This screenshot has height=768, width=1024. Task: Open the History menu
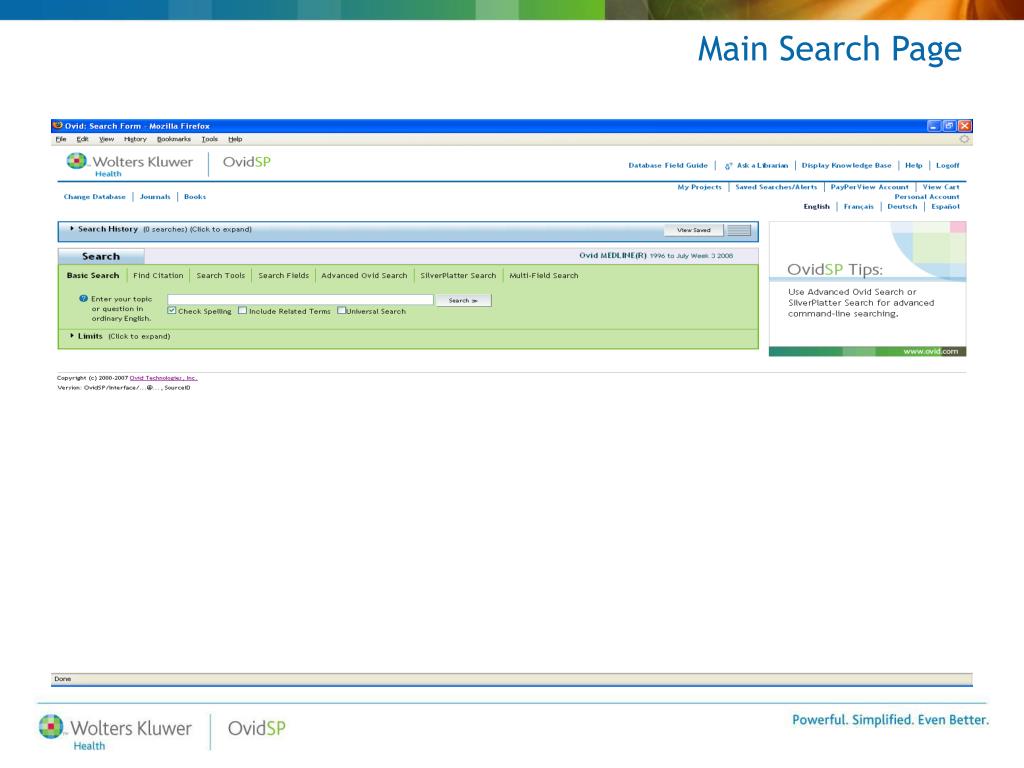pos(135,139)
